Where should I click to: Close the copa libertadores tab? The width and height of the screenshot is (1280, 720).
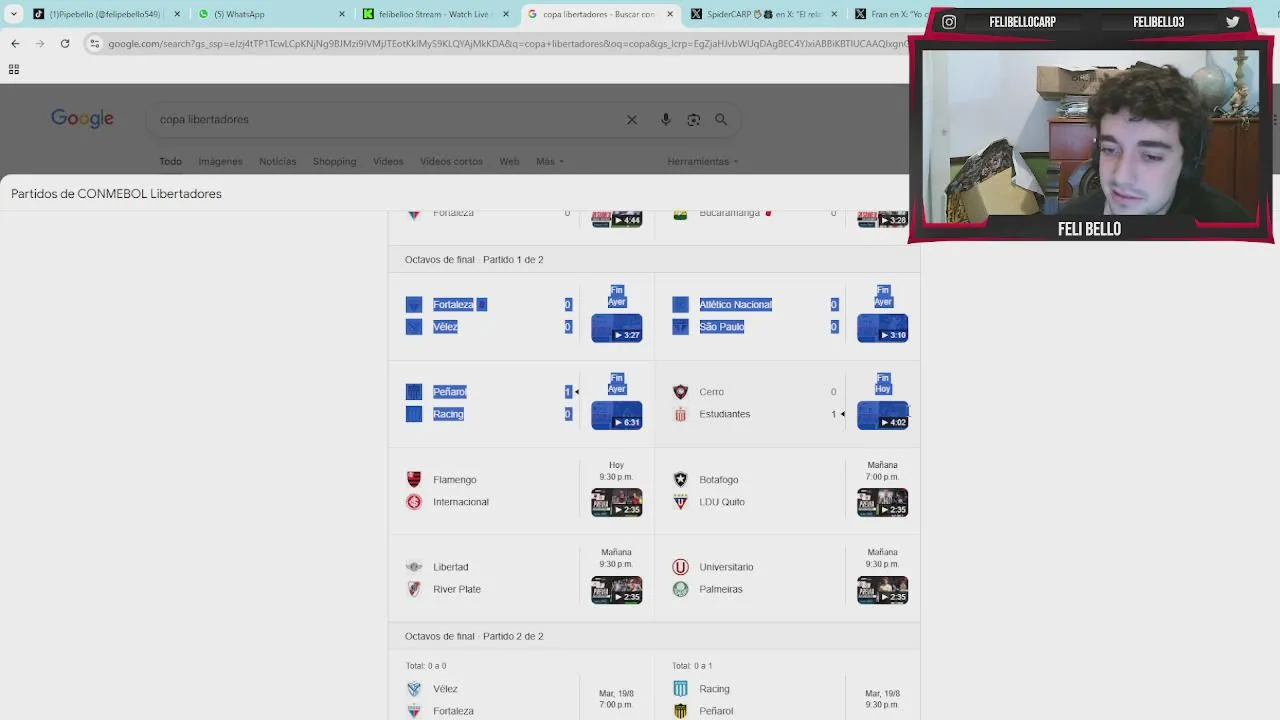[x=670, y=14]
